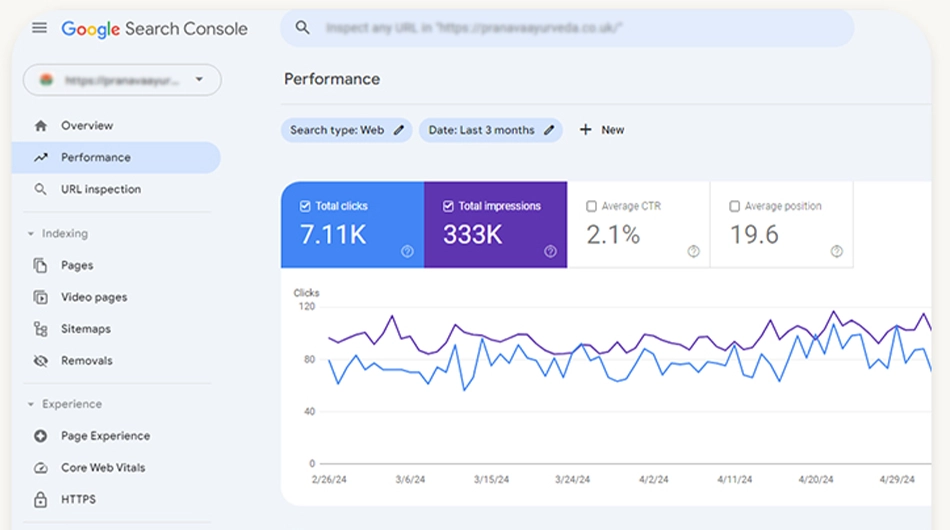Click the HTTPS padlock icon

(x=41, y=500)
